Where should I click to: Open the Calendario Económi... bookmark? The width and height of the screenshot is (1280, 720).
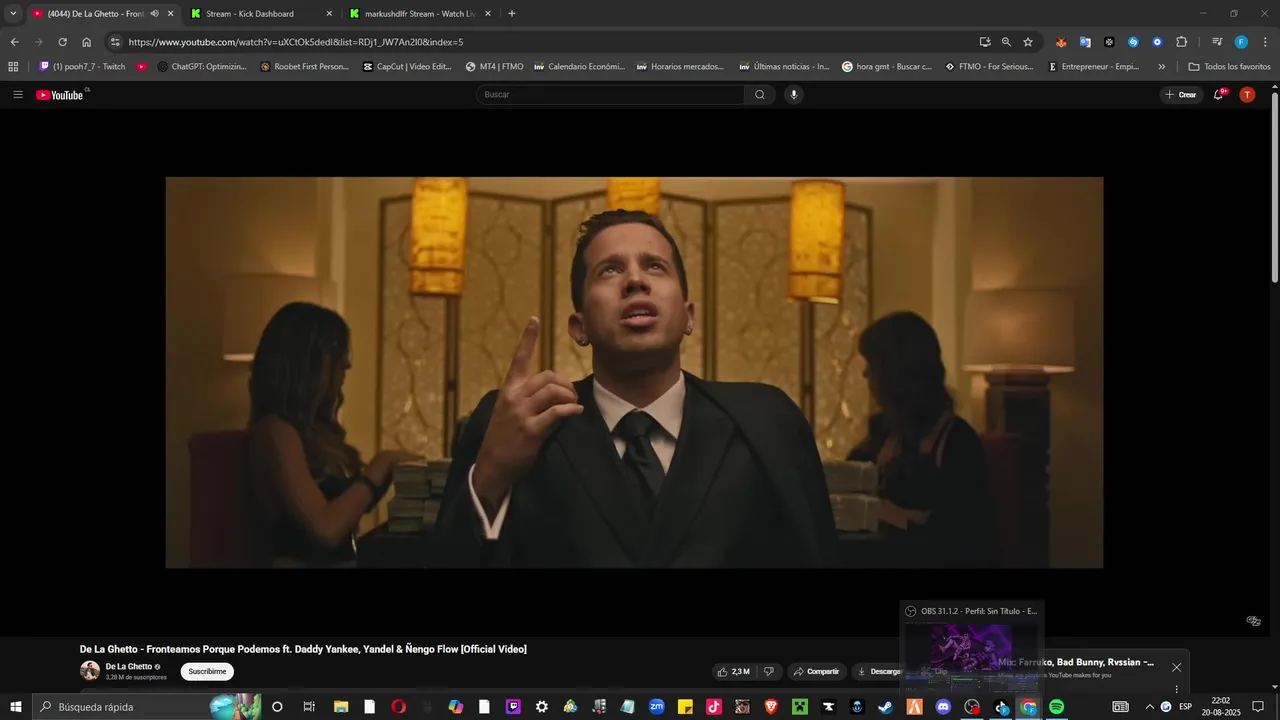tap(579, 67)
